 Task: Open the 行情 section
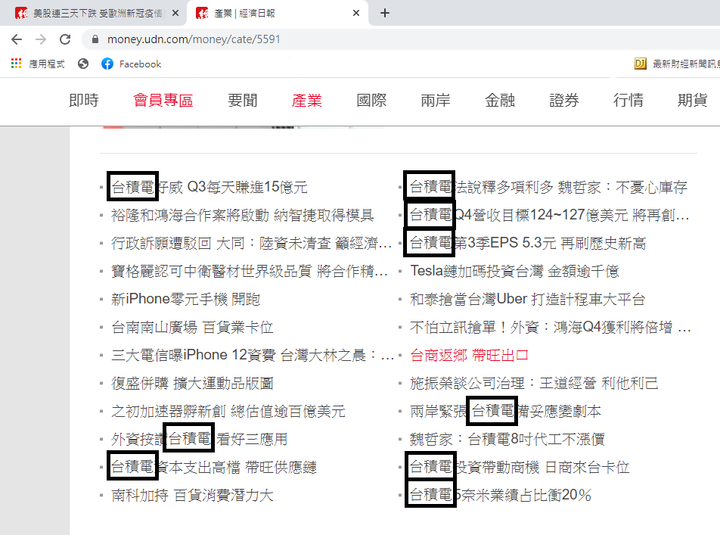point(628,100)
